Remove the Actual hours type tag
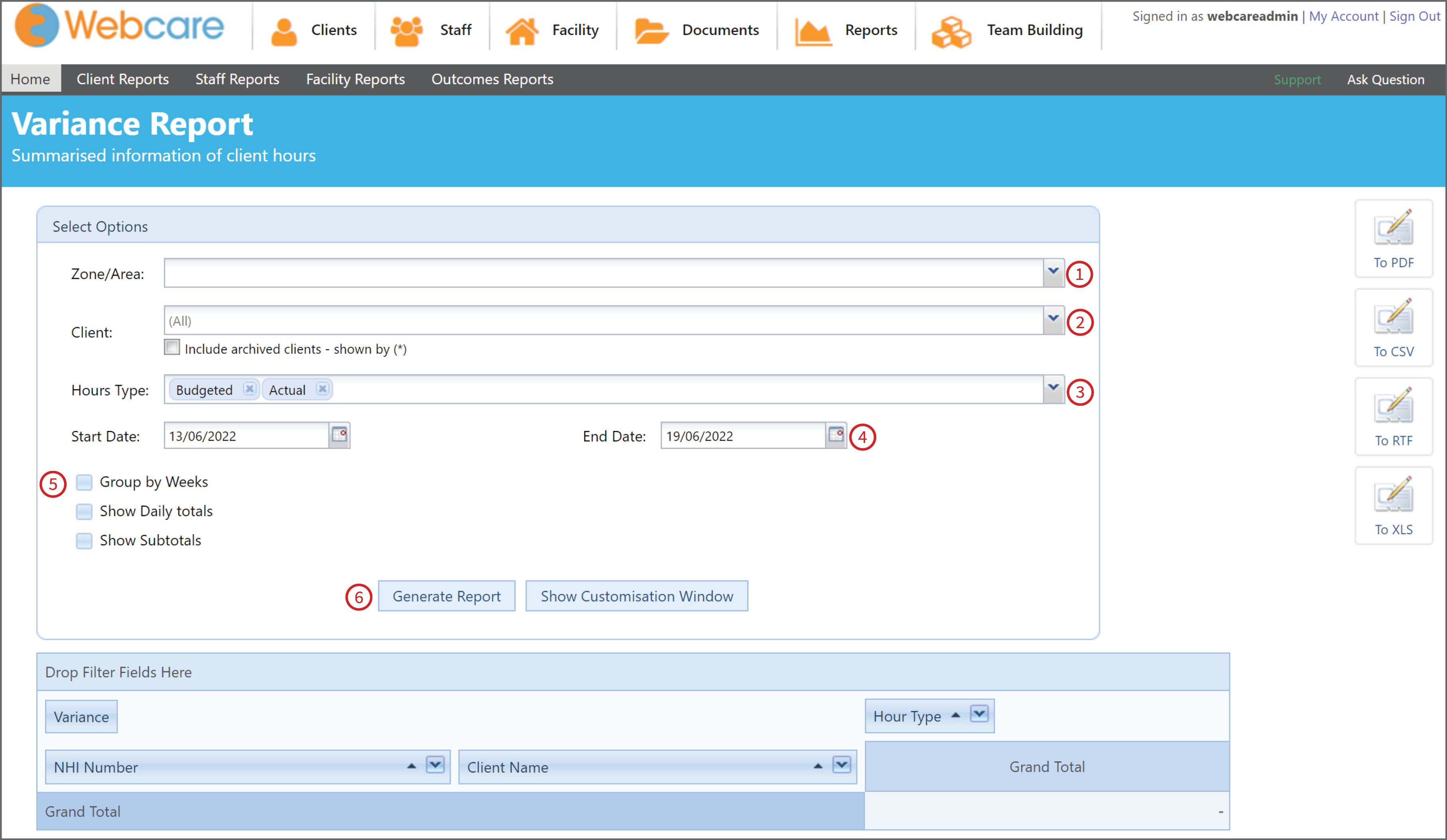 coord(323,389)
